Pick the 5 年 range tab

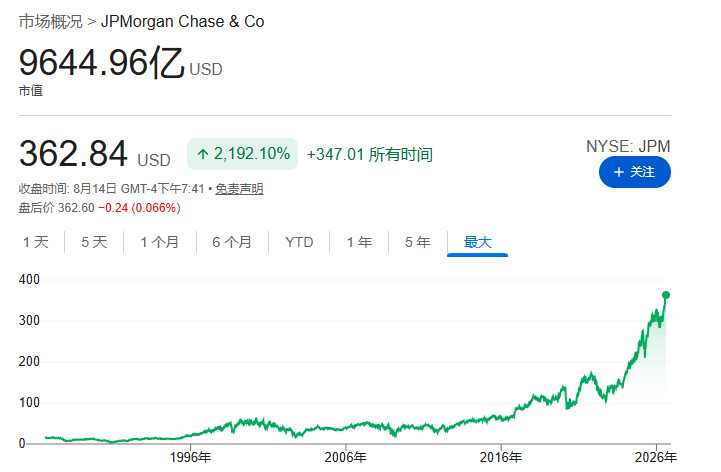click(x=418, y=242)
